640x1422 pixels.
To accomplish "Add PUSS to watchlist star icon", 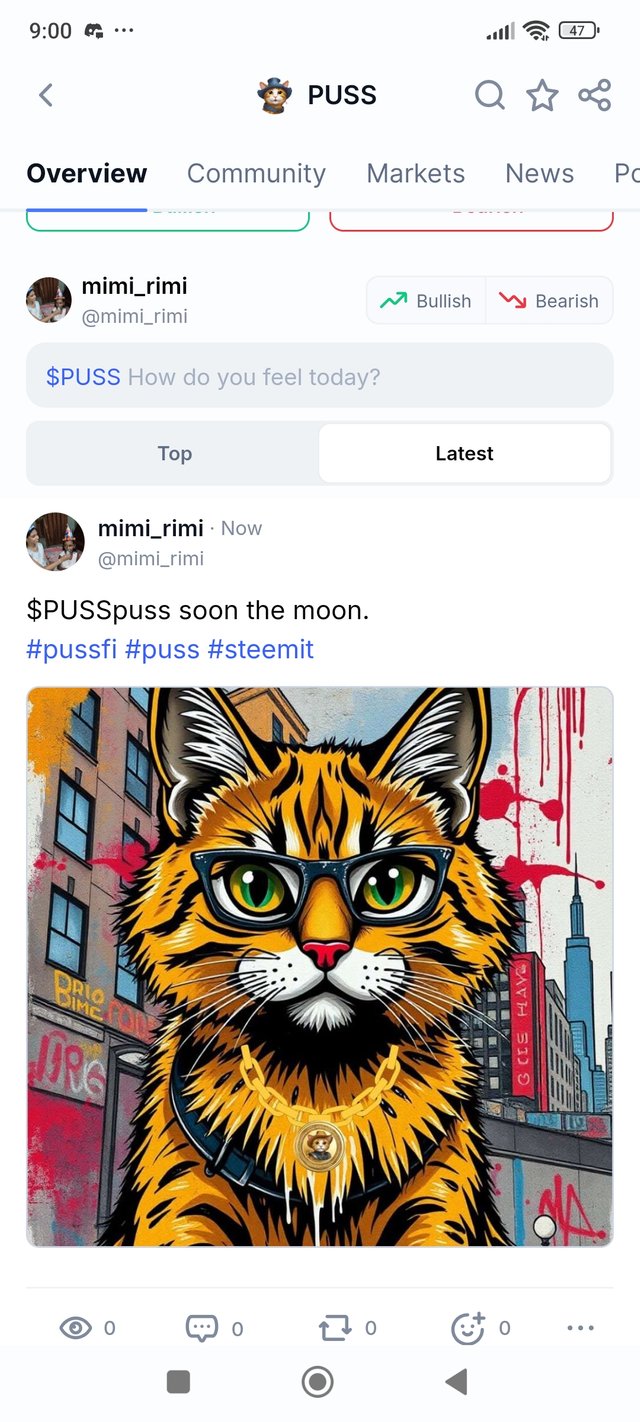I will pos(542,95).
